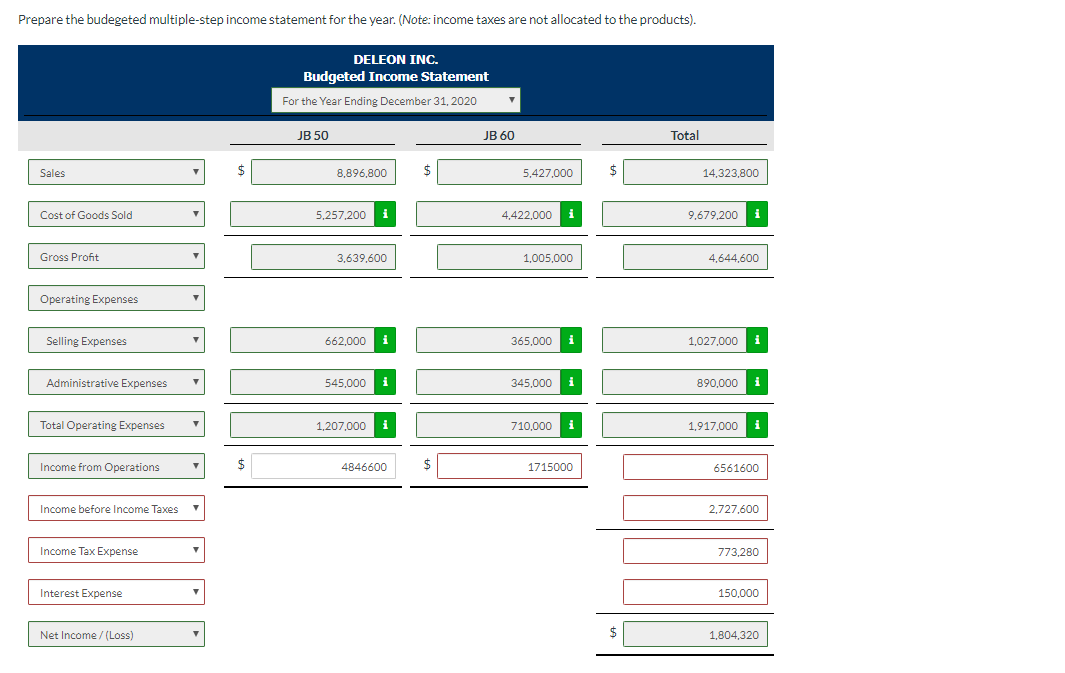Open info icon for Total Cost of Goods Sold
The image size is (1065, 673).
(757, 214)
